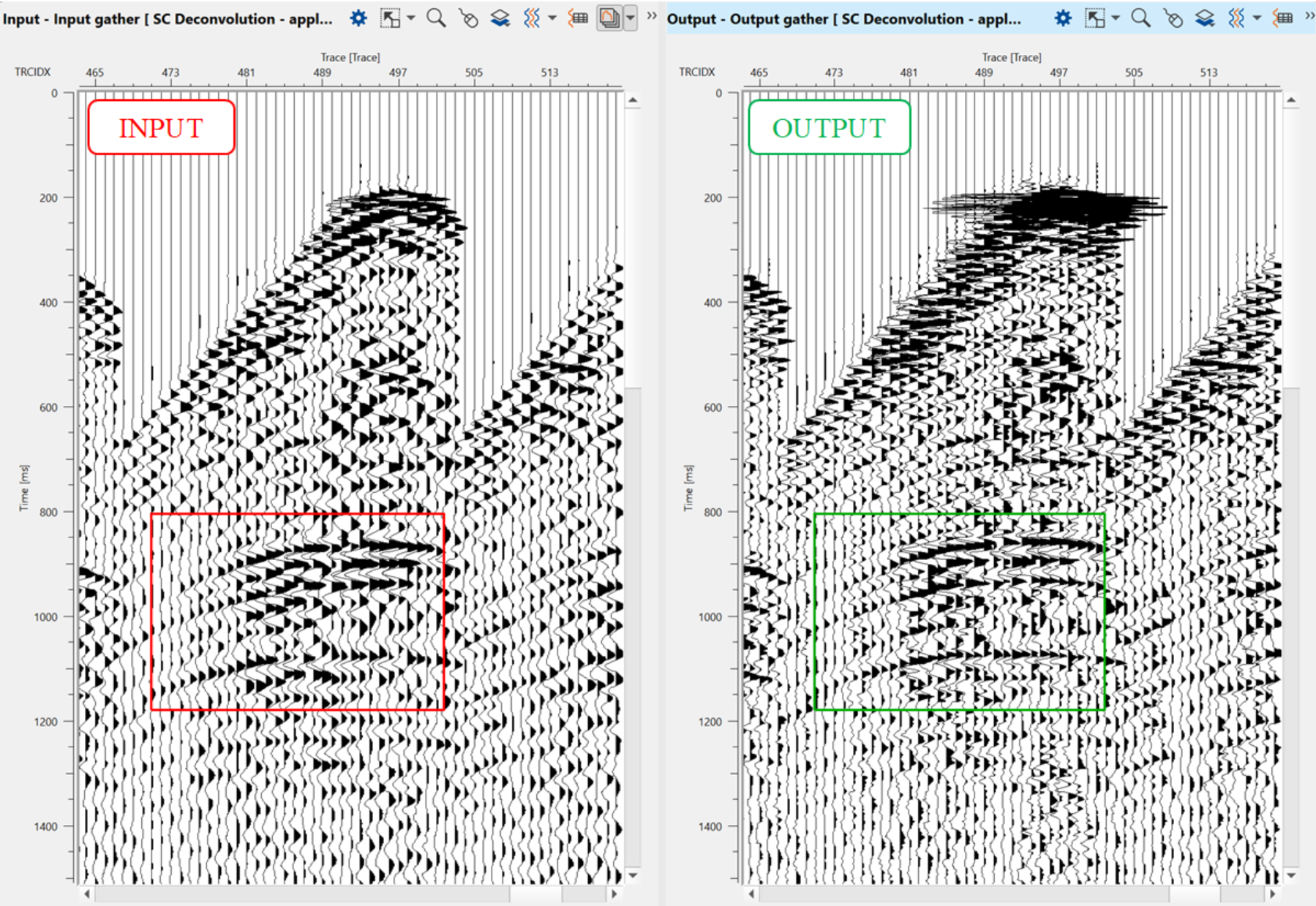1316x906 pixels.
Task: Click the right arrow of Input gather horizontal scrollbar
Action: 614,894
